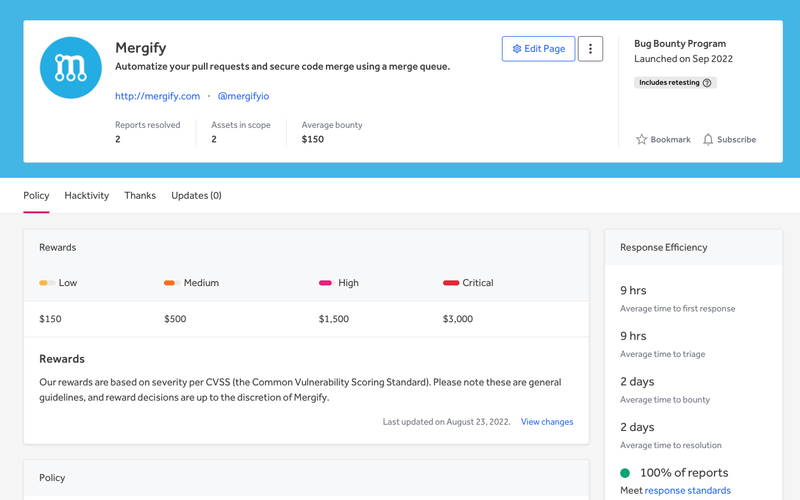Screen dimensions: 800x500
Task: Select the Policy tab
Action: coord(36,196)
